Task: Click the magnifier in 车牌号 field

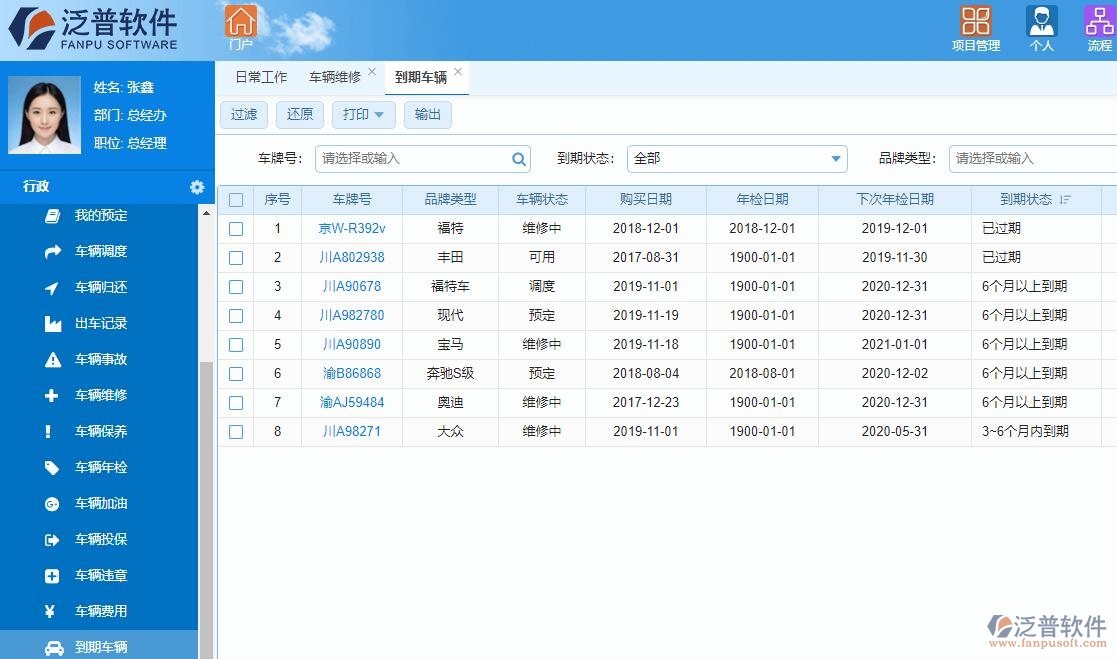Action: click(x=518, y=158)
